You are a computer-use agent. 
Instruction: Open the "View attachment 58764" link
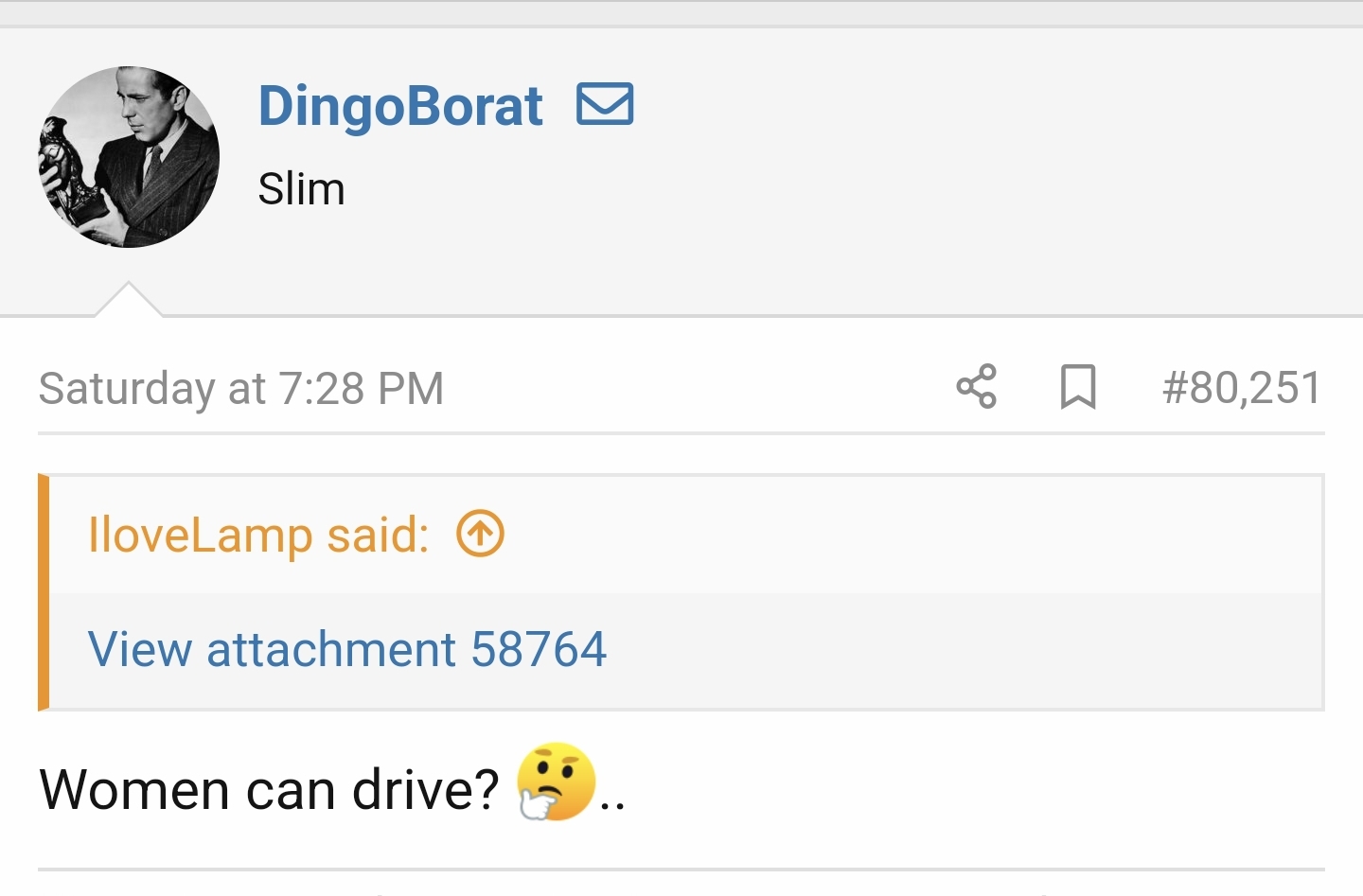pyautogui.click(x=347, y=649)
